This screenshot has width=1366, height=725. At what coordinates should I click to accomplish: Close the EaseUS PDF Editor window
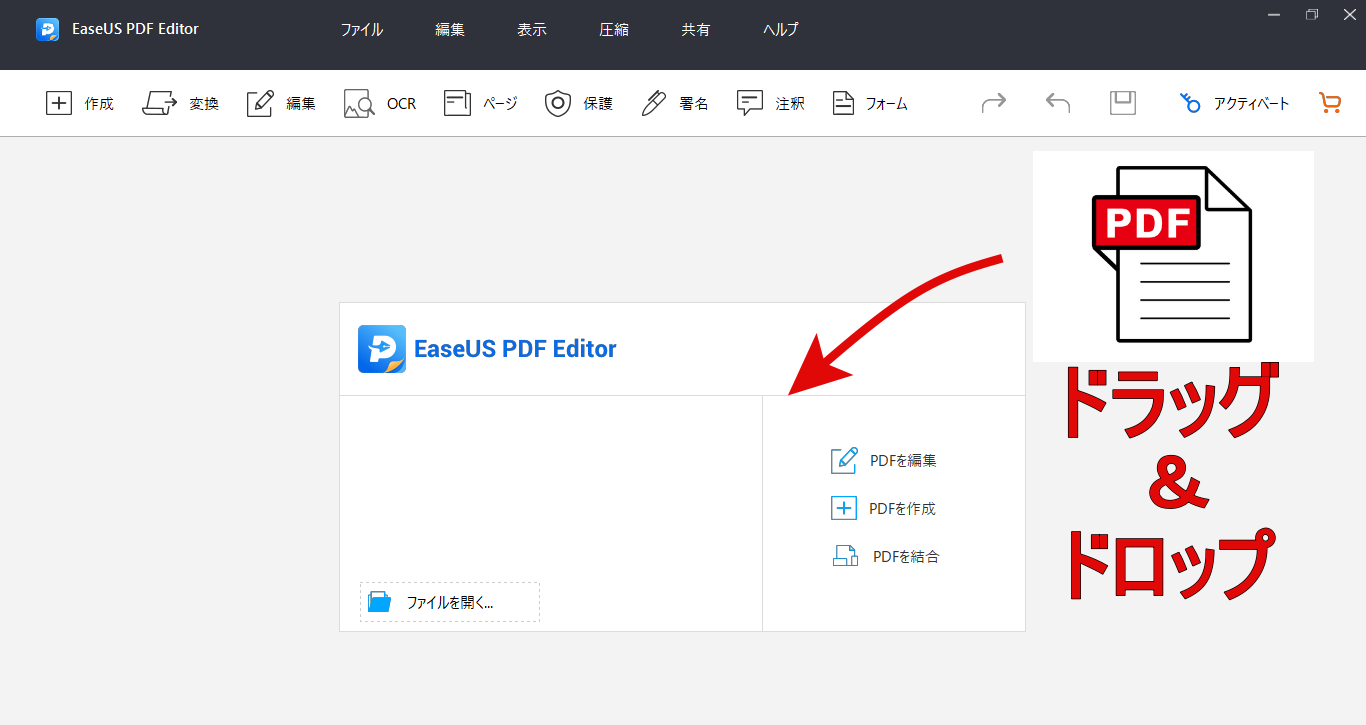point(1349,14)
